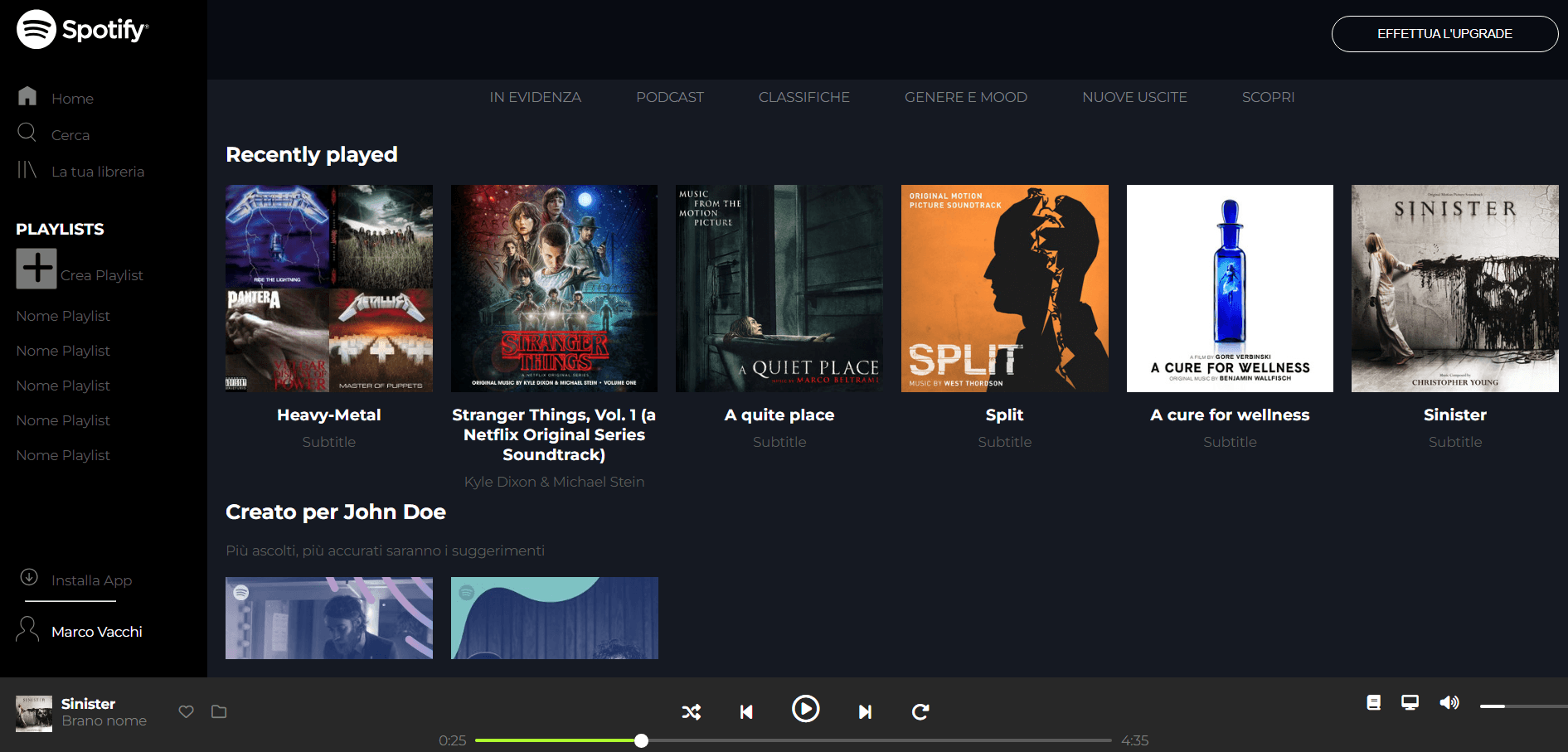Select GENERE E MOOD from the navigation

click(966, 97)
